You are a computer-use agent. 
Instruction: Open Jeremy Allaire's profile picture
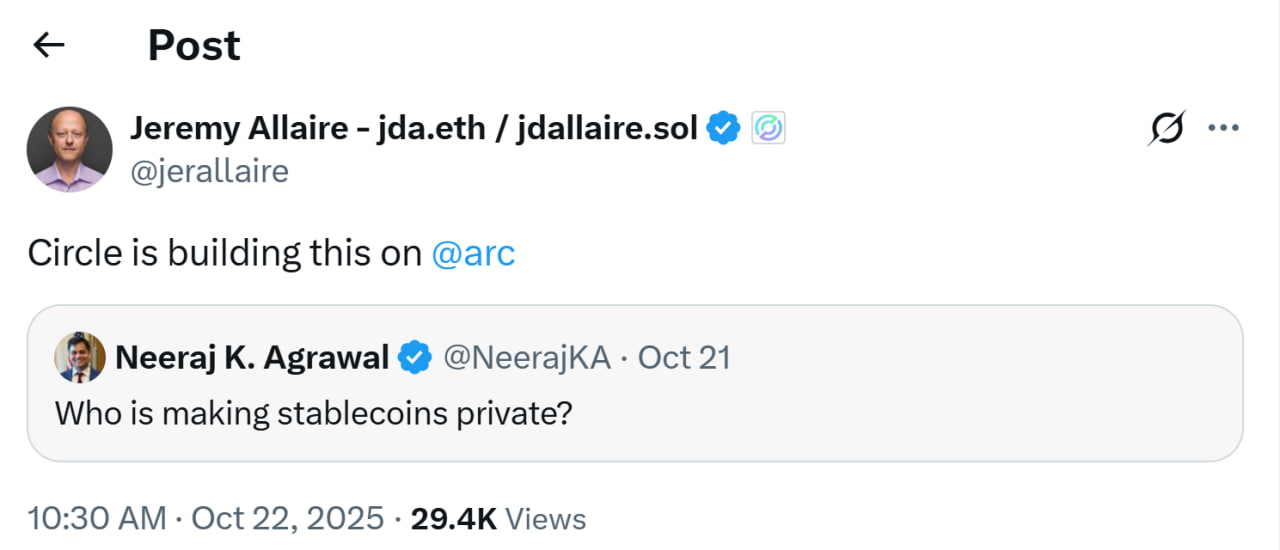click(x=69, y=150)
